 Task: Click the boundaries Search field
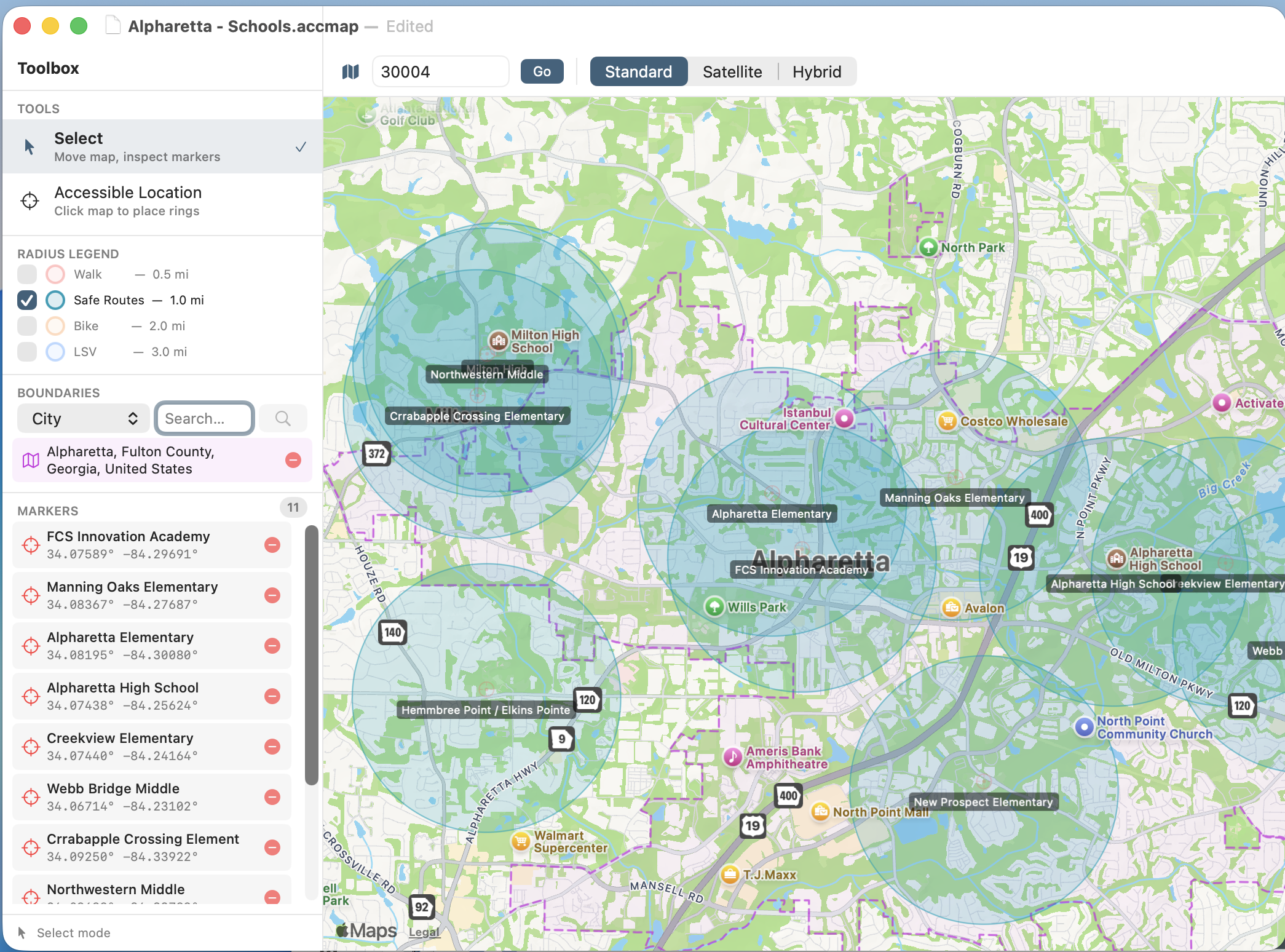pos(205,419)
